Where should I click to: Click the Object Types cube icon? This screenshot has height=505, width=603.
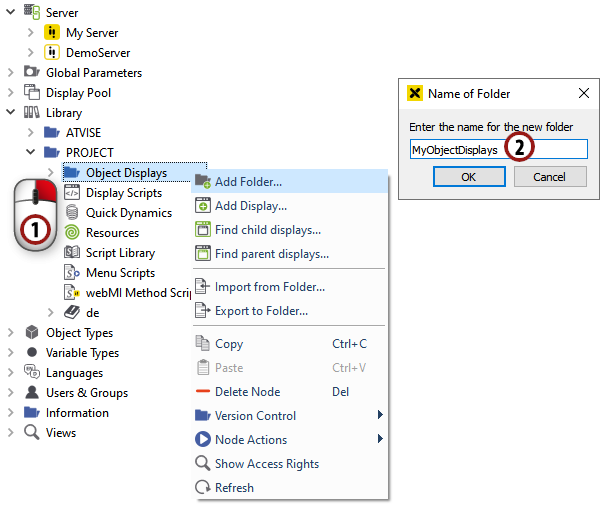click(32, 332)
